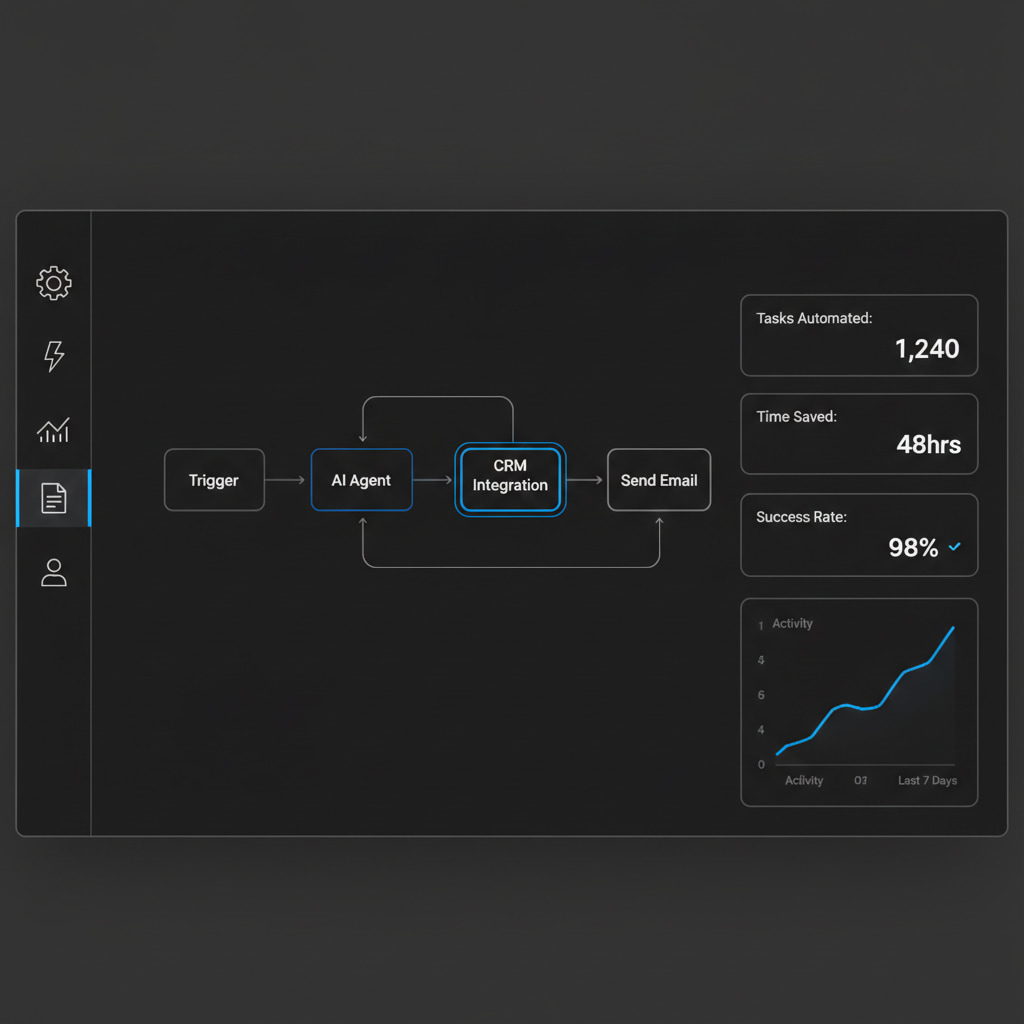
Task: Open the Time Saved stat card
Action: tap(859, 433)
